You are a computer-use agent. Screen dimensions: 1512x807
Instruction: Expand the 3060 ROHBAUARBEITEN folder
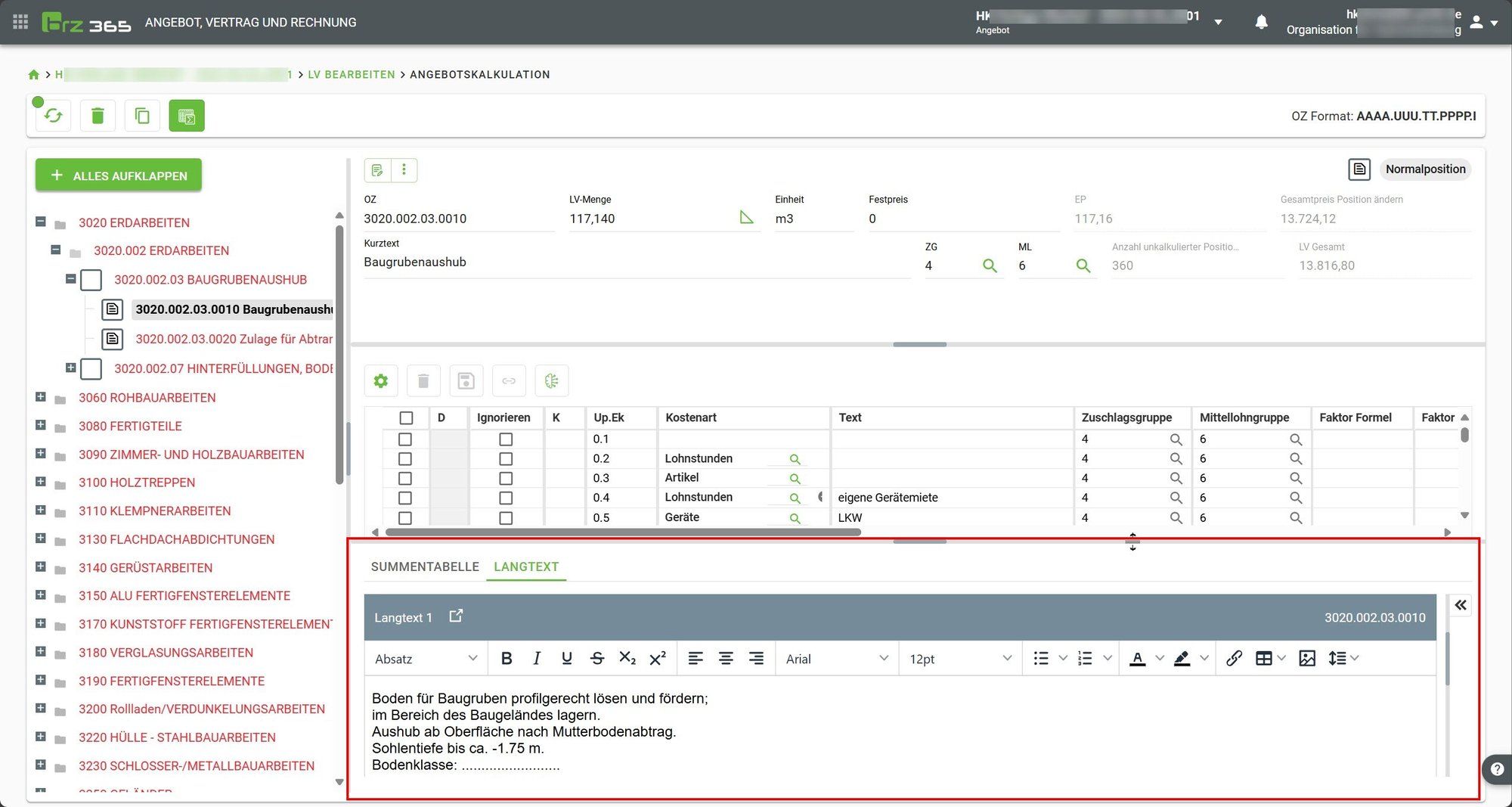(41, 397)
